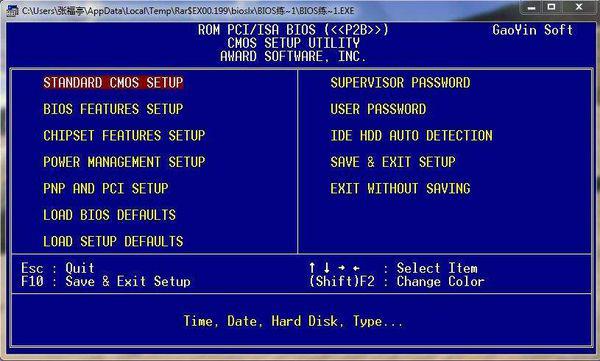Click the Esc Quit hint text
Viewport: 600px width, 361px height.
[58, 268]
